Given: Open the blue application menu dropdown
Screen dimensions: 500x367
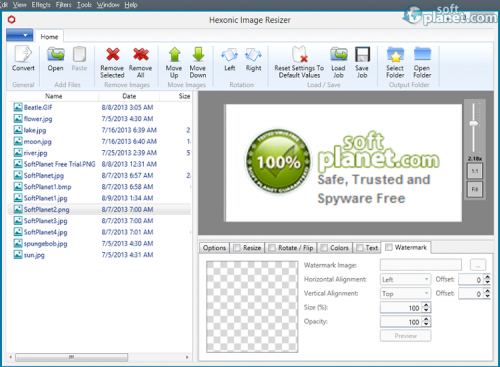Looking at the screenshot, I should pos(19,35).
